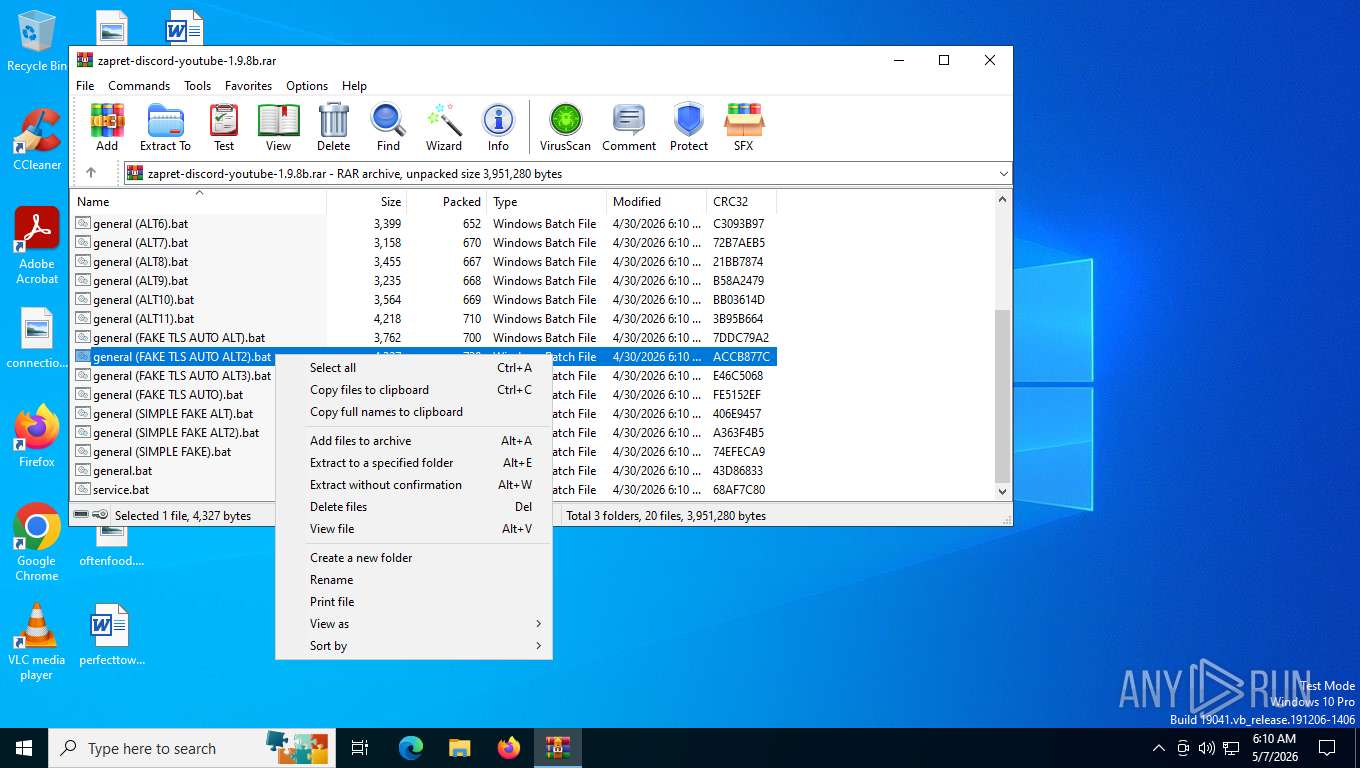Viewport: 1360px width, 768px height.
Task: Click the Add toolbar icon
Action: [107, 127]
